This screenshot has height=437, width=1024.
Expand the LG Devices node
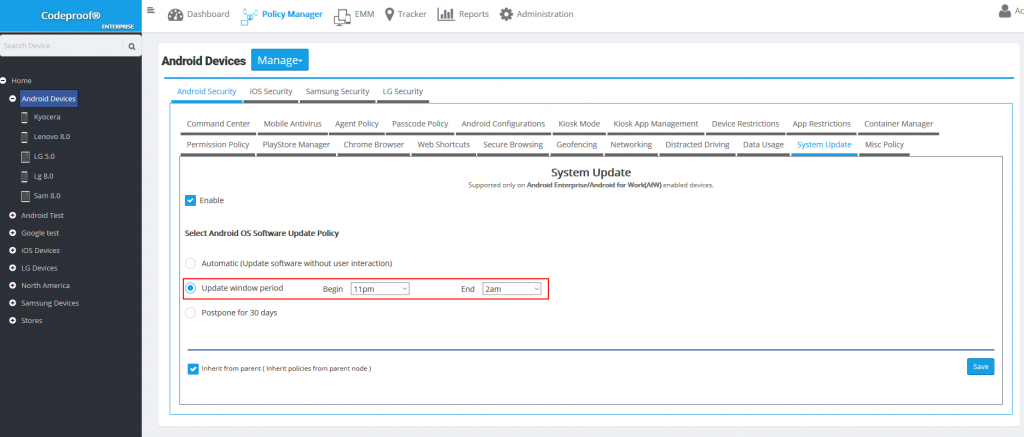pyautogui.click(x=13, y=268)
